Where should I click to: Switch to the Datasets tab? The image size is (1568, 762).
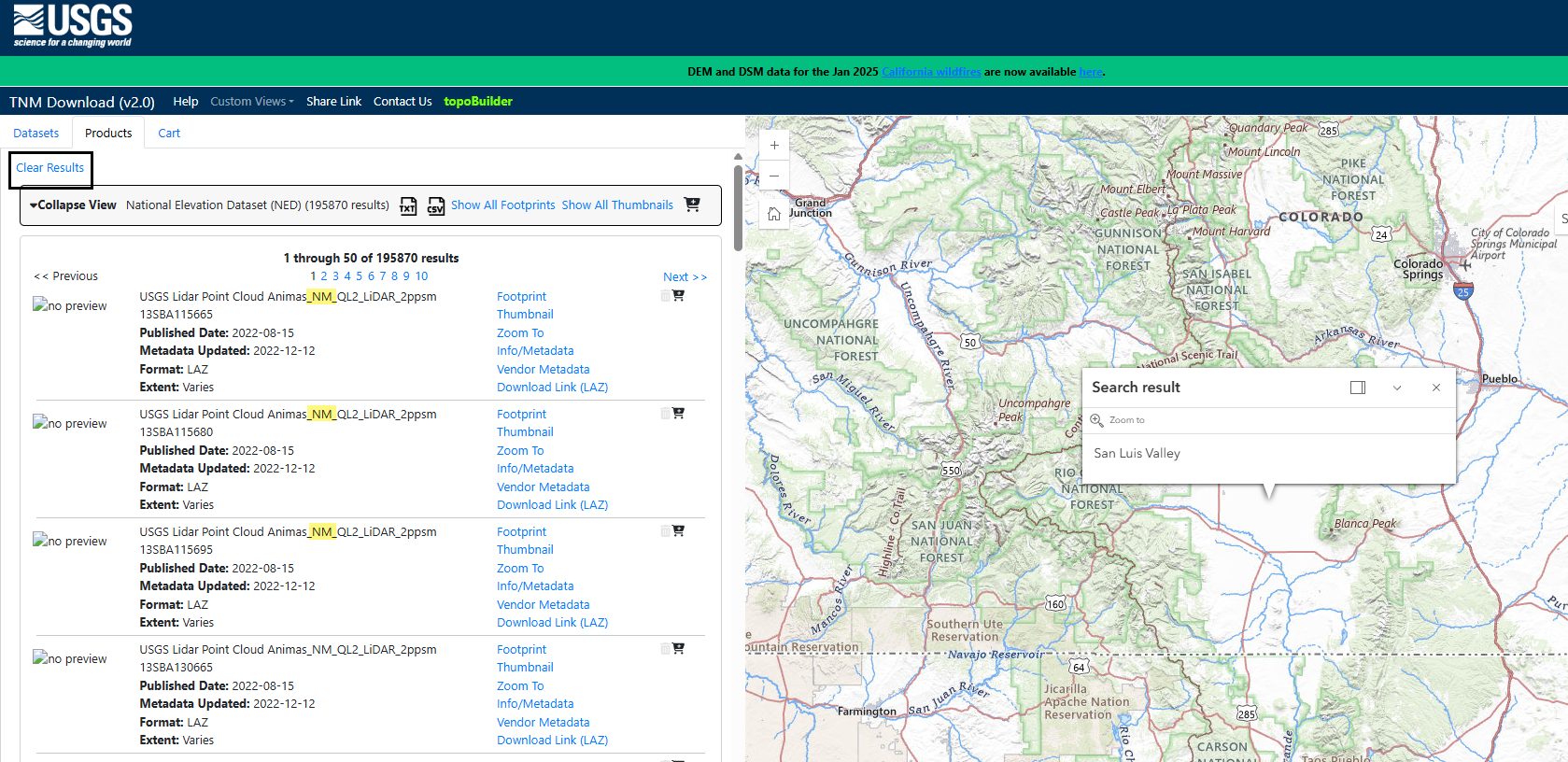click(x=36, y=134)
